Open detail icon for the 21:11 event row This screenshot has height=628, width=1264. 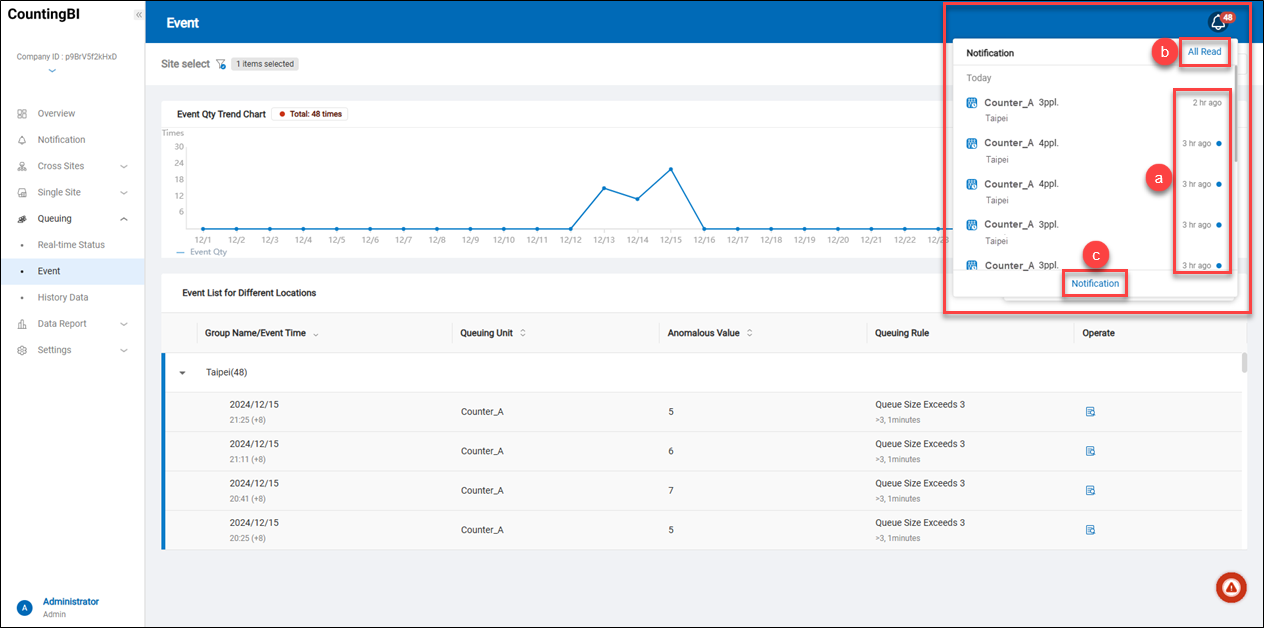pos(1090,451)
